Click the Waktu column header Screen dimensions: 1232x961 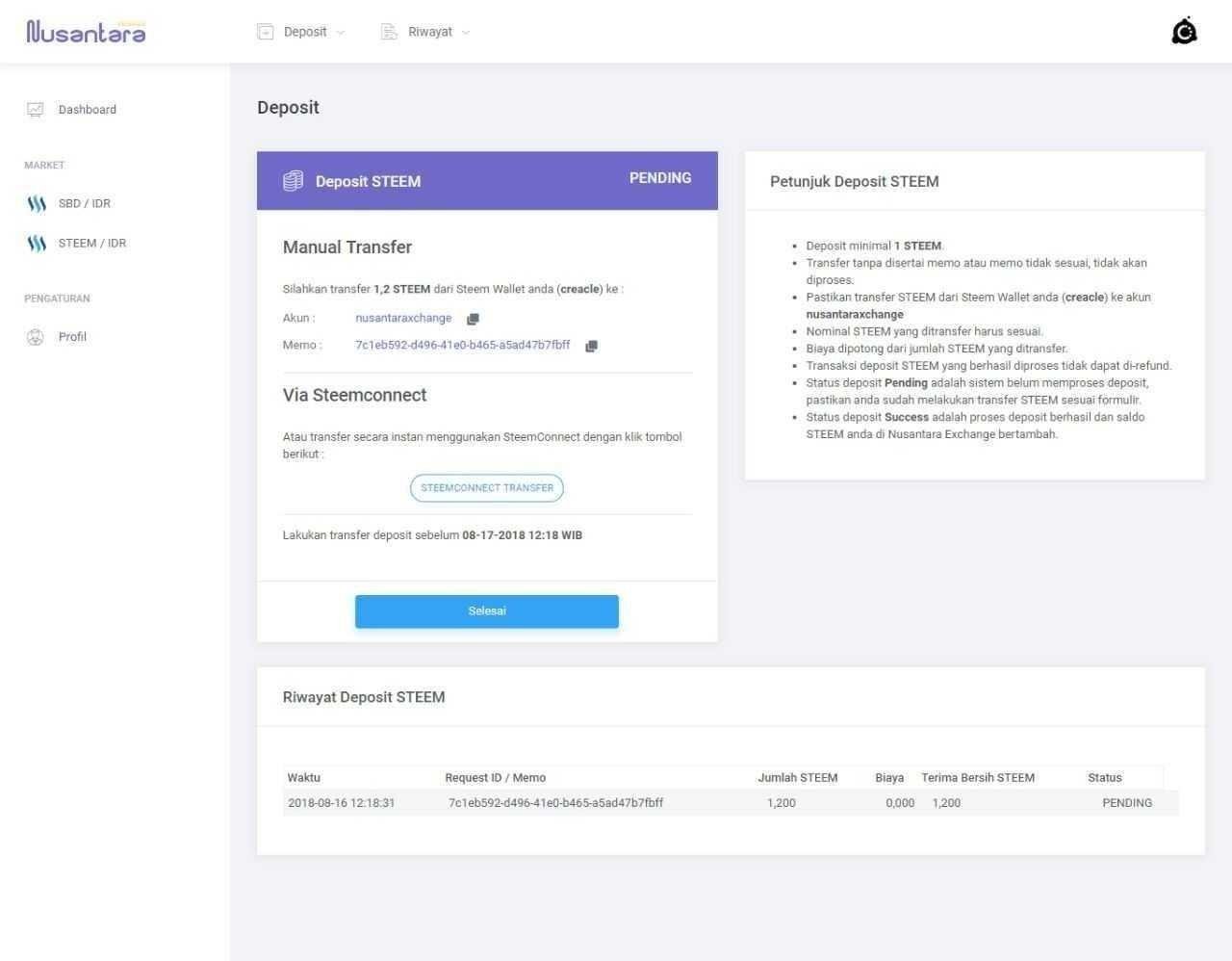tap(303, 778)
